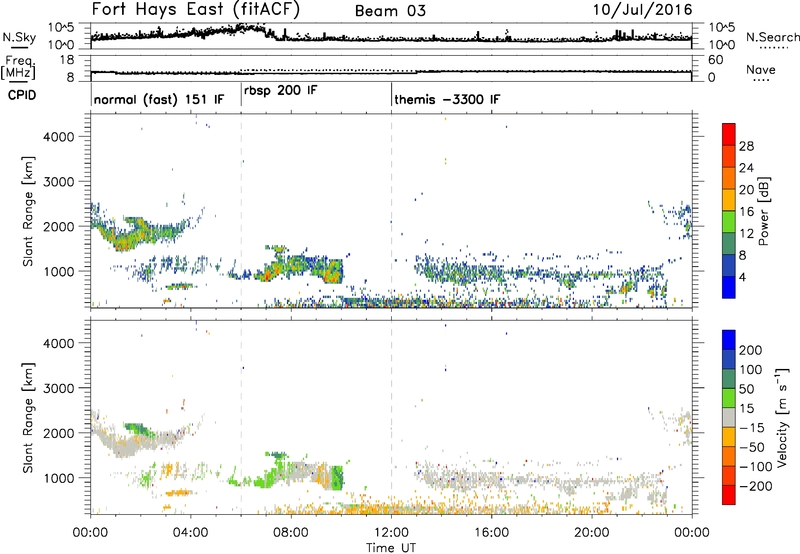
Task: Click the '60' Nave axis value
Action: (x=716, y=60)
